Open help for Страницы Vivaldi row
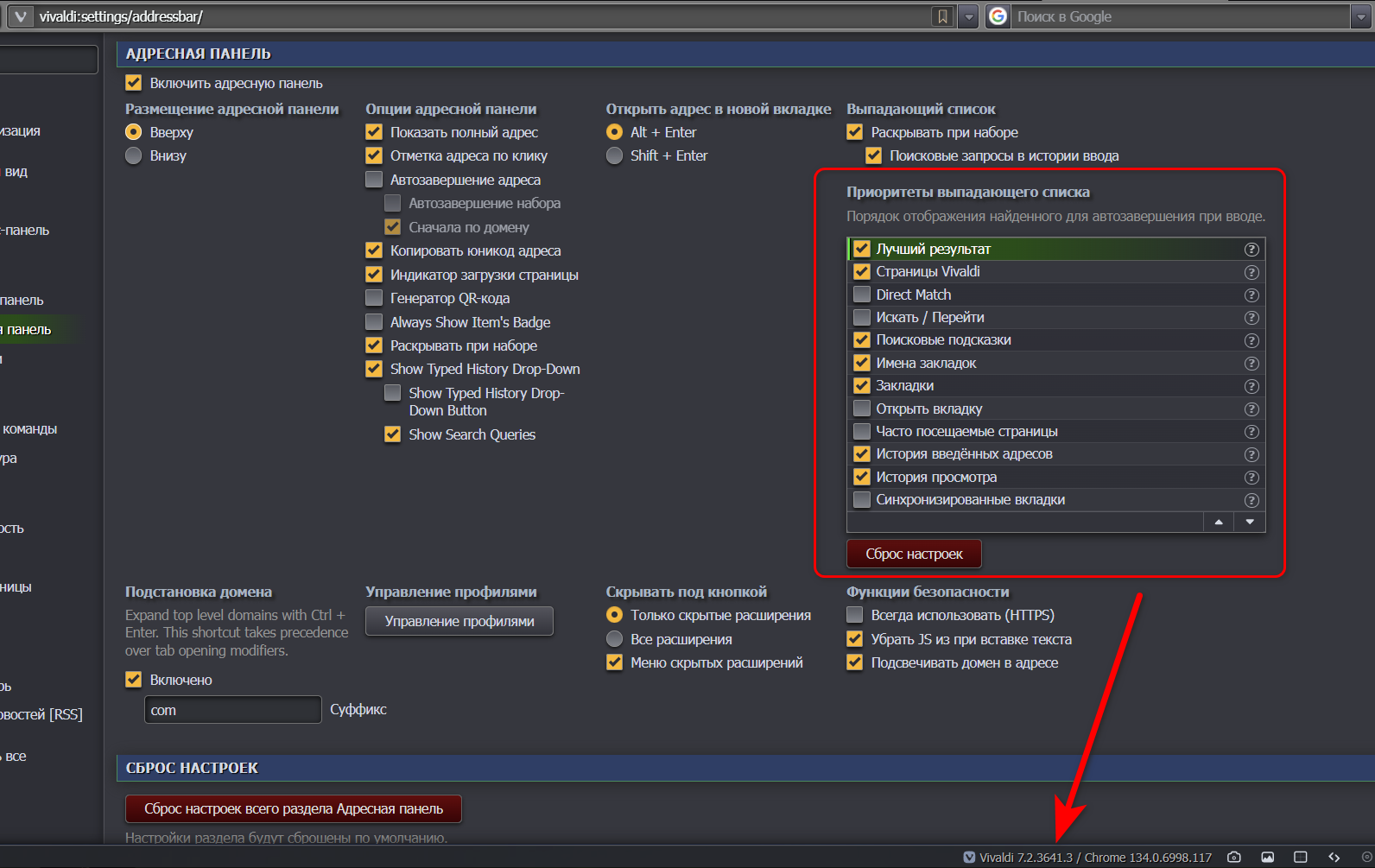This screenshot has width=1375, height=868. coord(1251,272)
